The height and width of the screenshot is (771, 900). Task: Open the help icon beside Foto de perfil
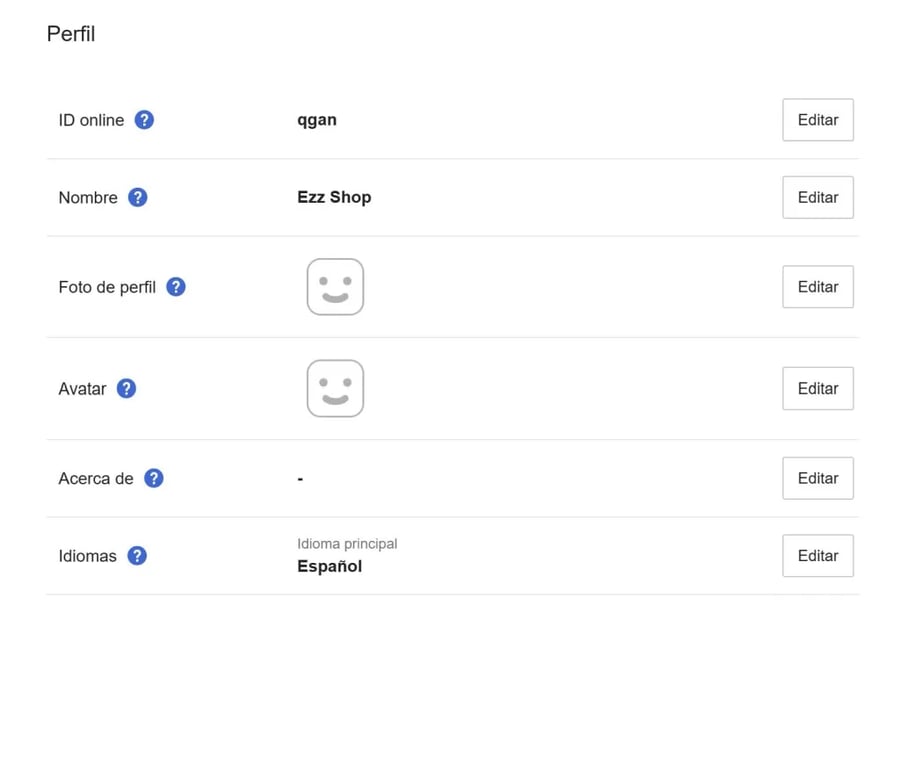(x=176, y=287)
